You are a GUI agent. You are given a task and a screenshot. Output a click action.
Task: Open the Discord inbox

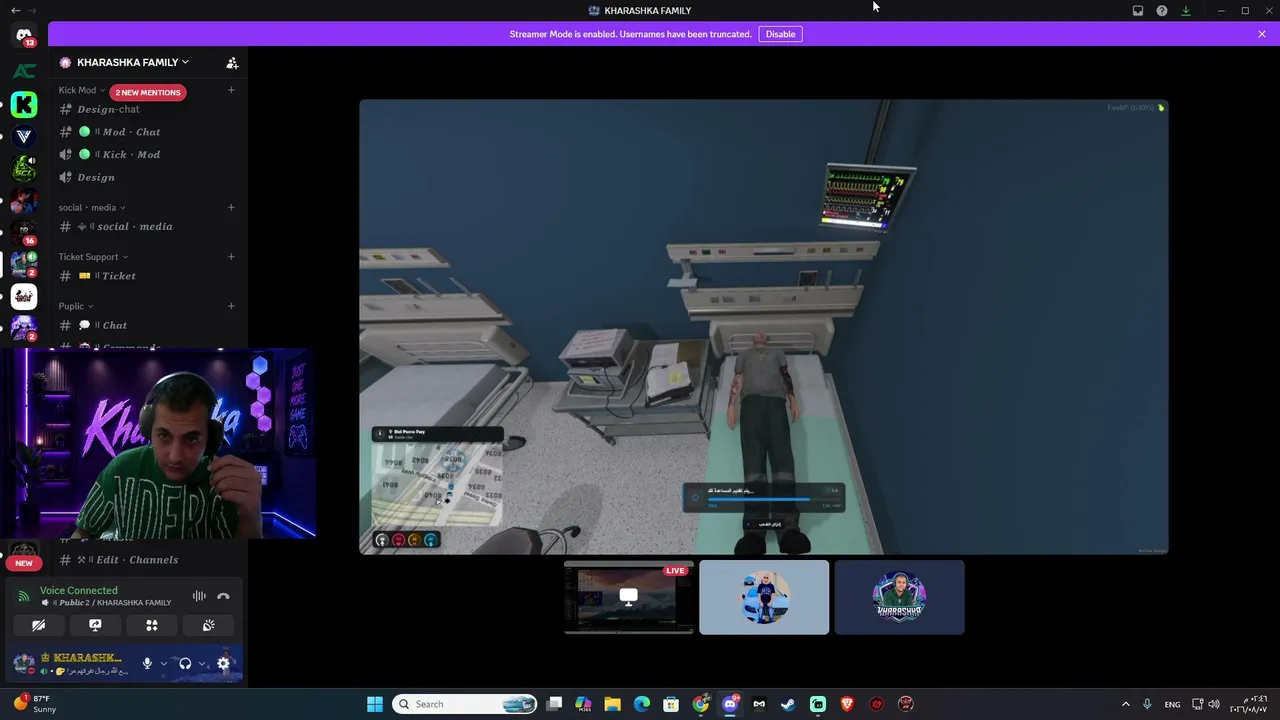(1138, 11)
